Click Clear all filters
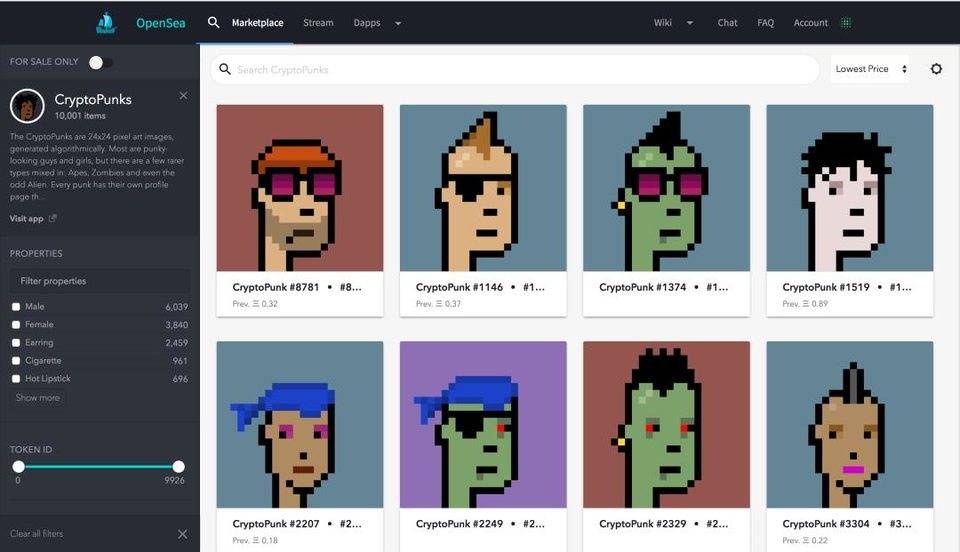The width and height of the screenshot is (960, 552). 37,534
